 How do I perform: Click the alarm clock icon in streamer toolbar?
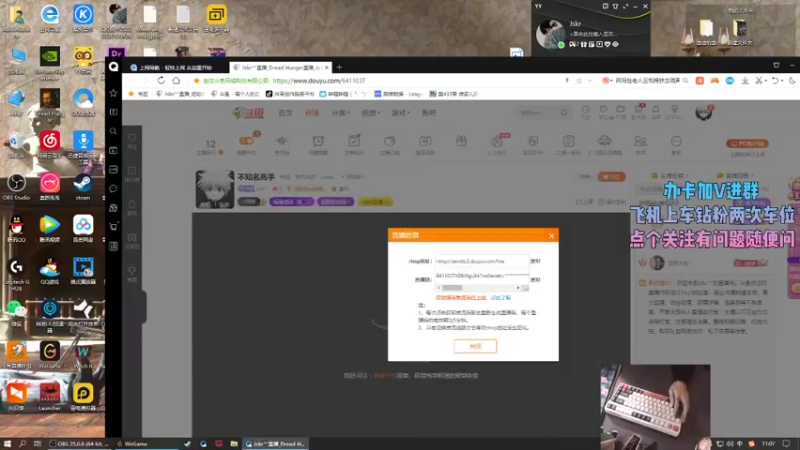tap(318, 141)
